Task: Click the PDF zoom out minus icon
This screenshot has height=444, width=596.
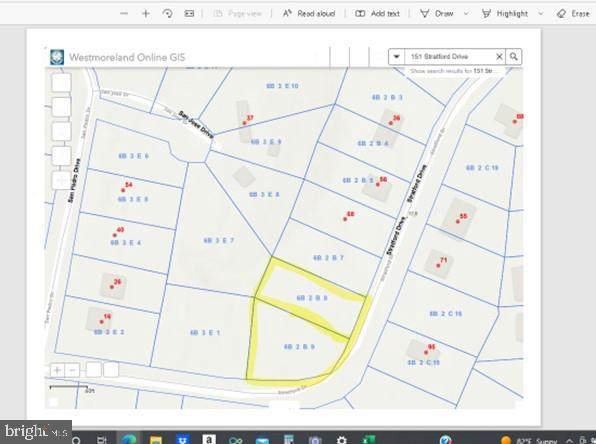Action: tap(124, 14)
